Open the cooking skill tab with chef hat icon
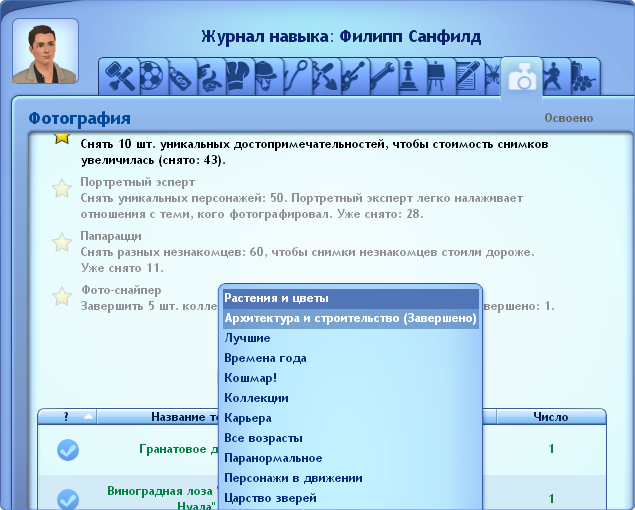Screen dimensions: 635x510 pos(239,76)
